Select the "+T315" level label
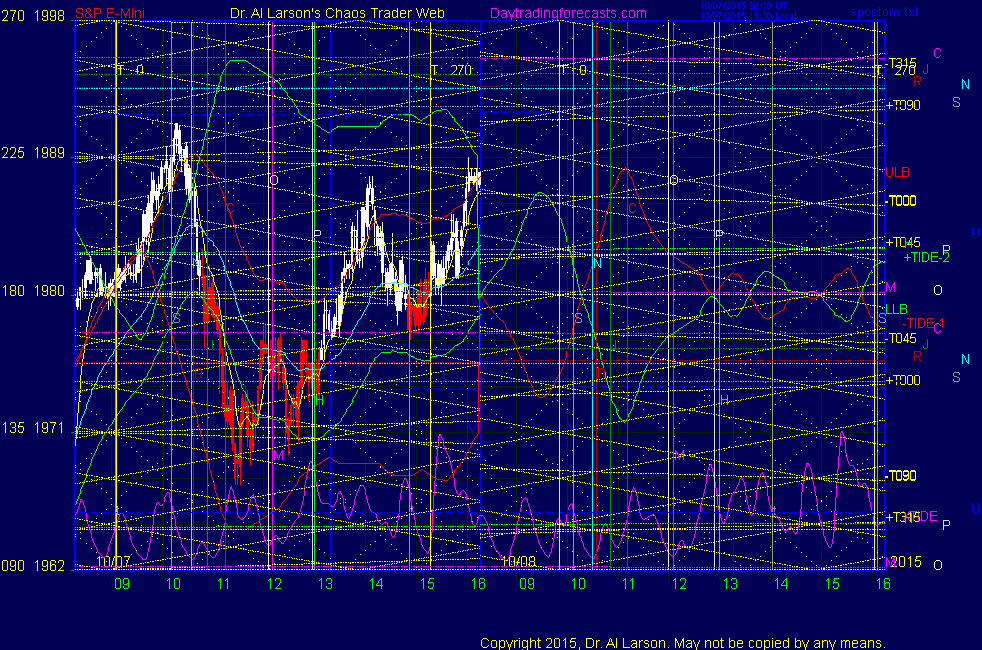This screenshot has height=650, width=982. [903, 517]
